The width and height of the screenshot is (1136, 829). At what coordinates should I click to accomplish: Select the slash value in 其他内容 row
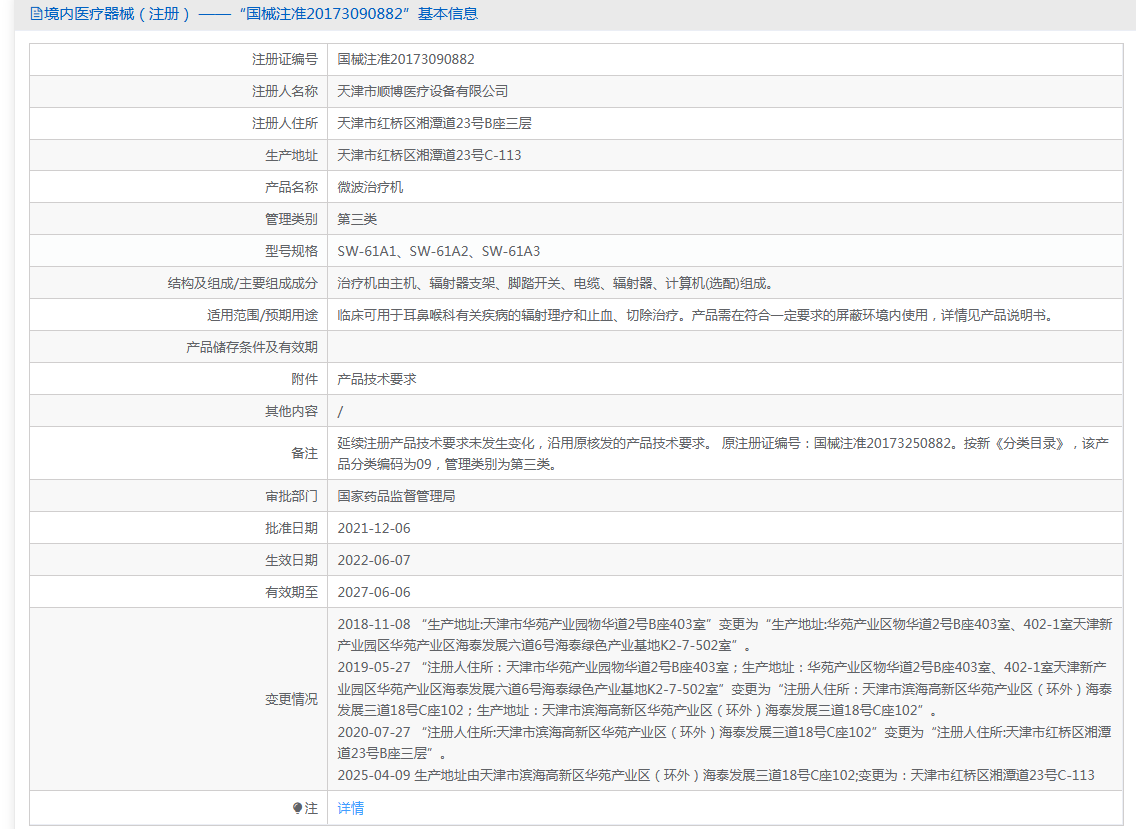point(341,412)
